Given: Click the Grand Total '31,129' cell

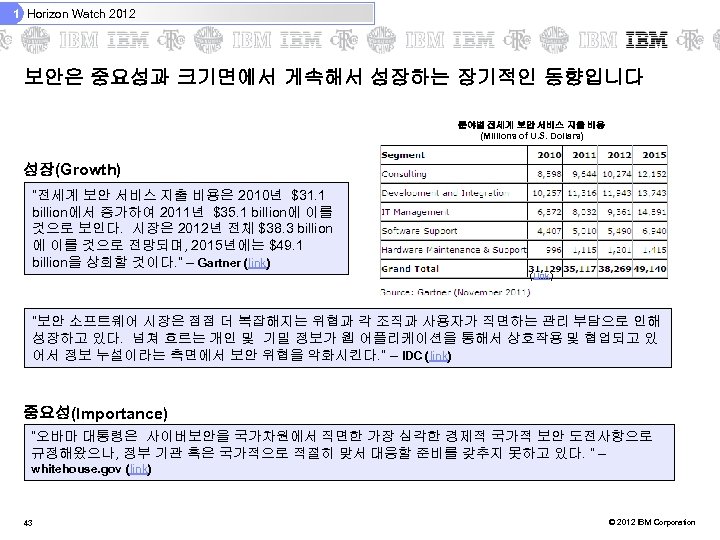Looking at the screenshot, I should pos(546,269).
